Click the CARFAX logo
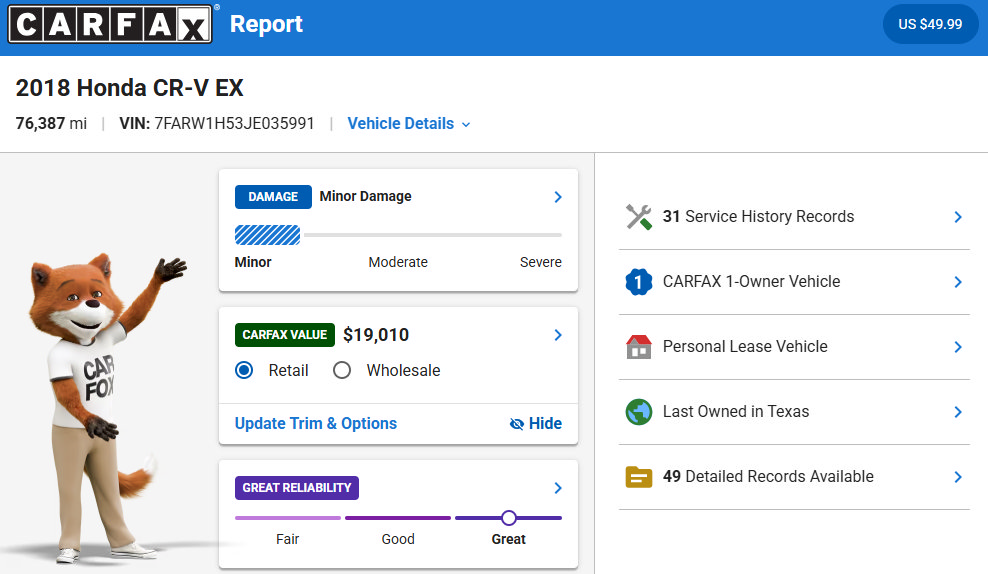Image resolution: width=988 pixels, height=574 pixels. pyautogui.click(x=110, y=24)
